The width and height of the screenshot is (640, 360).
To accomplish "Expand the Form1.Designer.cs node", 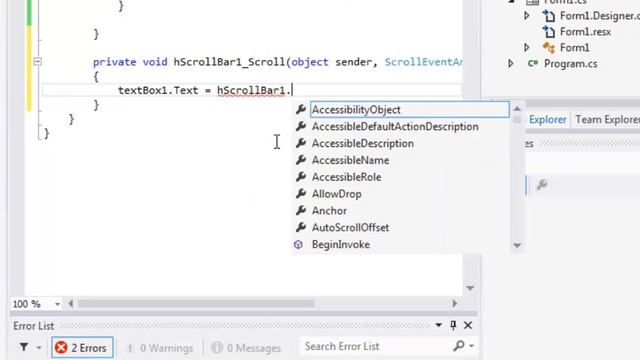I will tap(527, 16).
